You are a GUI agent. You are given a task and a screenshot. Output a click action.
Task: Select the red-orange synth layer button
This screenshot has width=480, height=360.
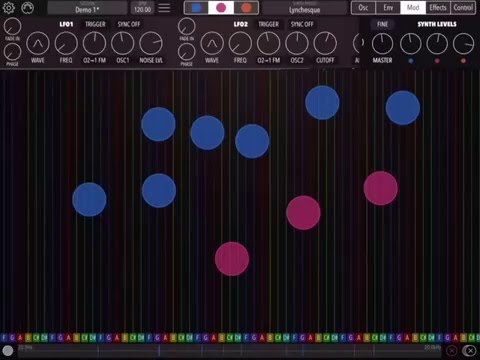(246, 8)
